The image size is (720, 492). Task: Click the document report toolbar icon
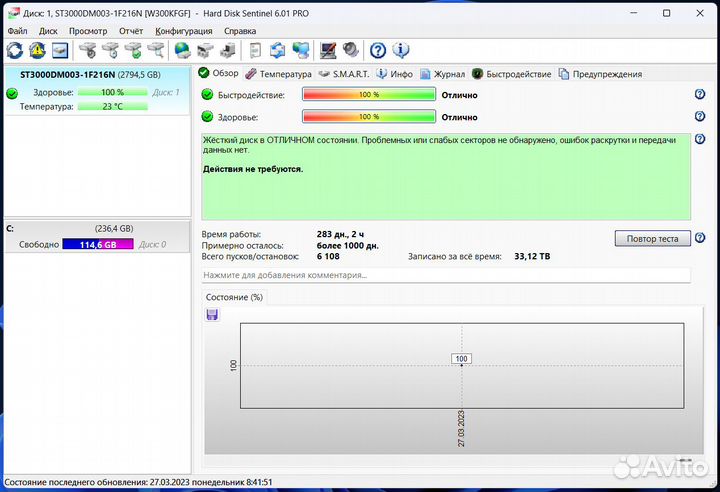point(255,50)
